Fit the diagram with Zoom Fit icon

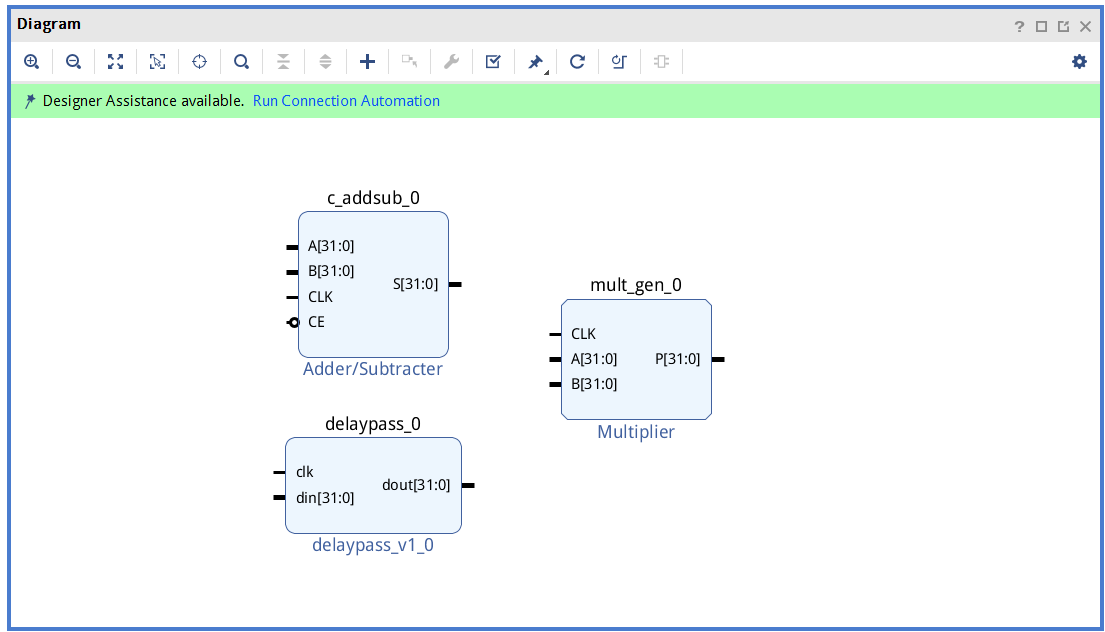pyautogui.click(x=116, y=62)
